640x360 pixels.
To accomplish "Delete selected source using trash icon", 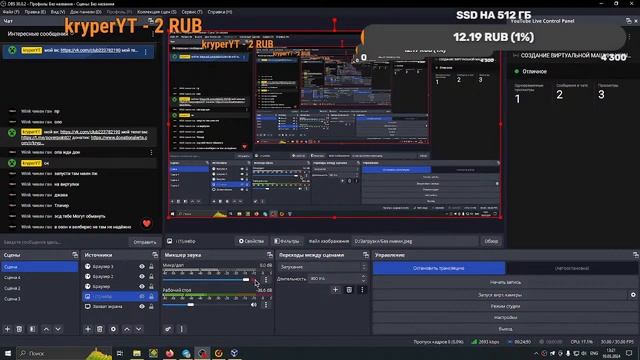I will pos(100,329).
